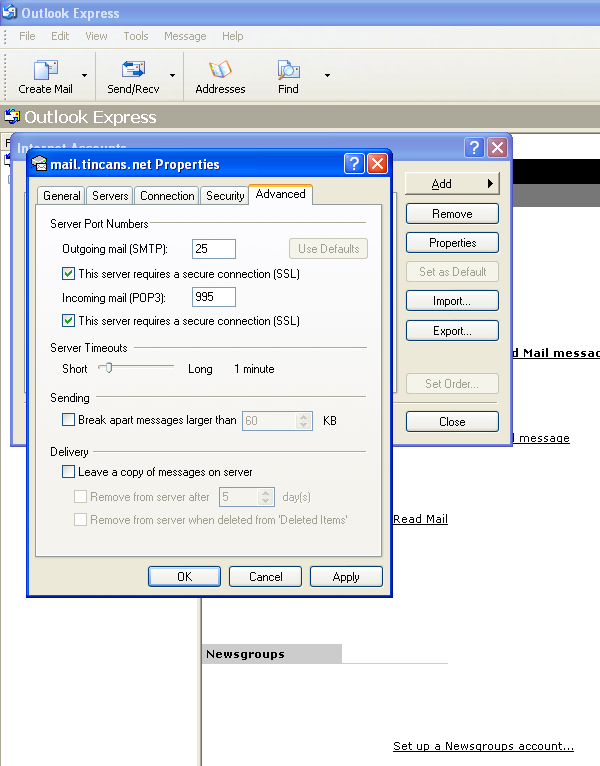The image size is (600, 766).
Task: Switch to the Connection tab
Action: click(167, 196)
